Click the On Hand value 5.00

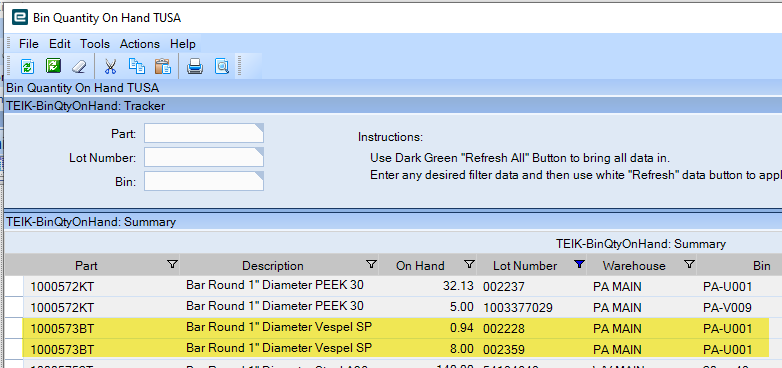pos(461,308)
